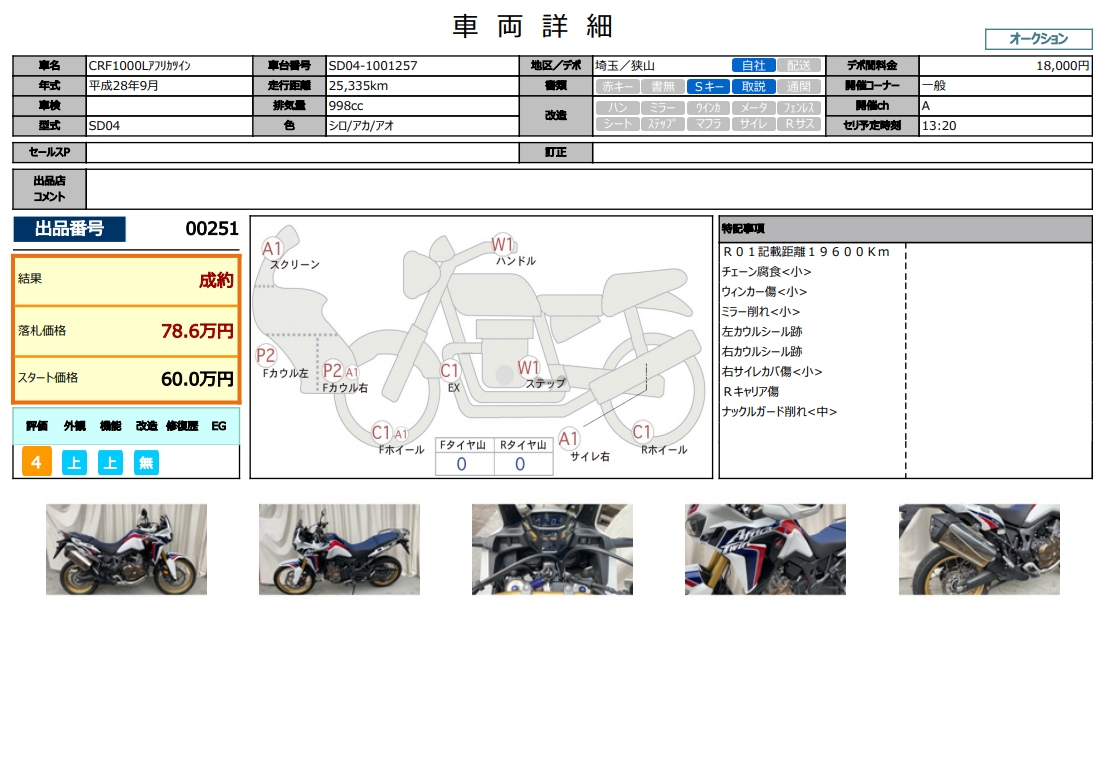
Task: Select the 型式 value SD04
Action: tap(104, 125)
